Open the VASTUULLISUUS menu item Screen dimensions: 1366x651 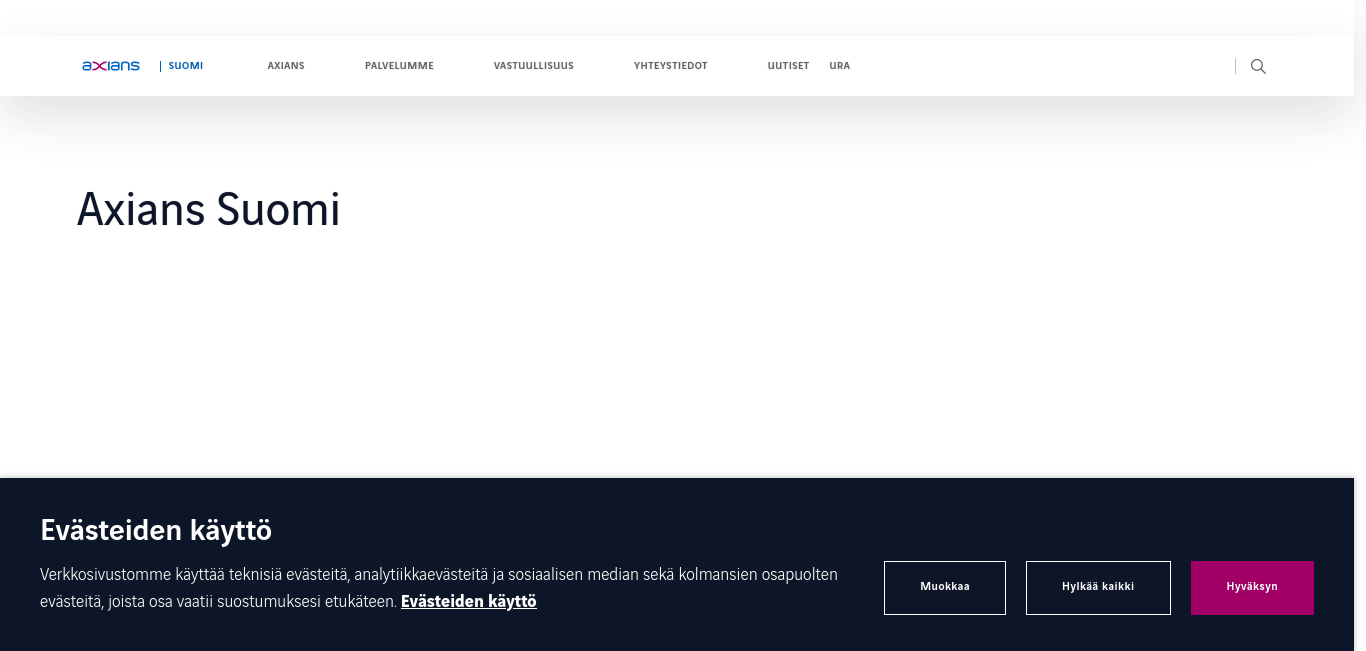(x=533, y=66)
